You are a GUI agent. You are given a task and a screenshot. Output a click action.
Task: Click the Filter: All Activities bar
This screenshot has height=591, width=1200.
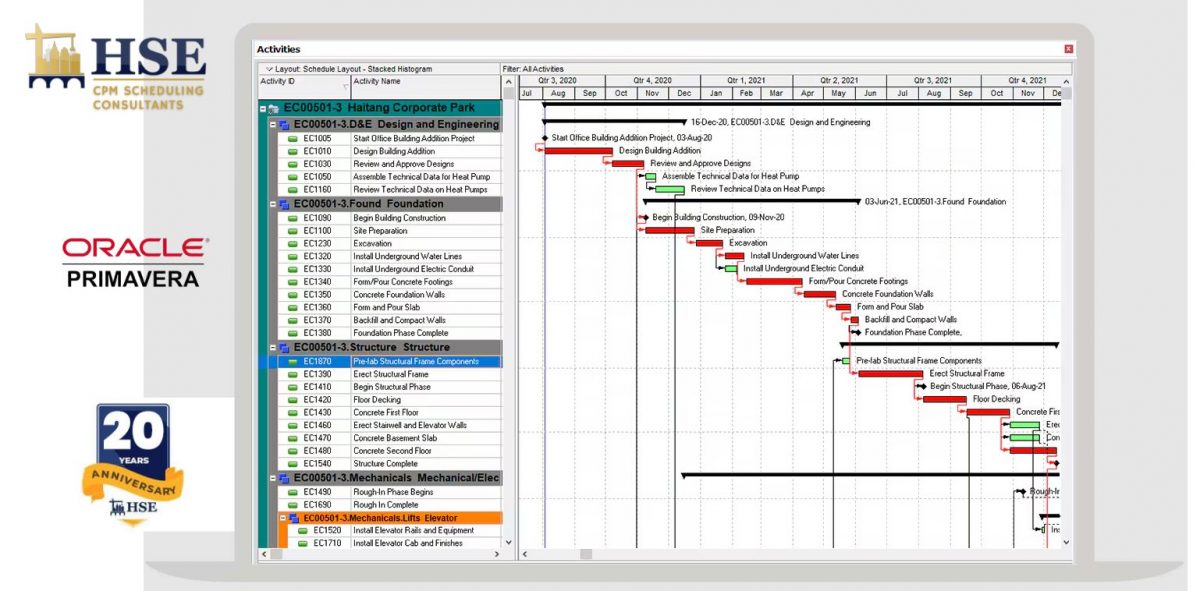pyautogui.click(x=786, y=69)
